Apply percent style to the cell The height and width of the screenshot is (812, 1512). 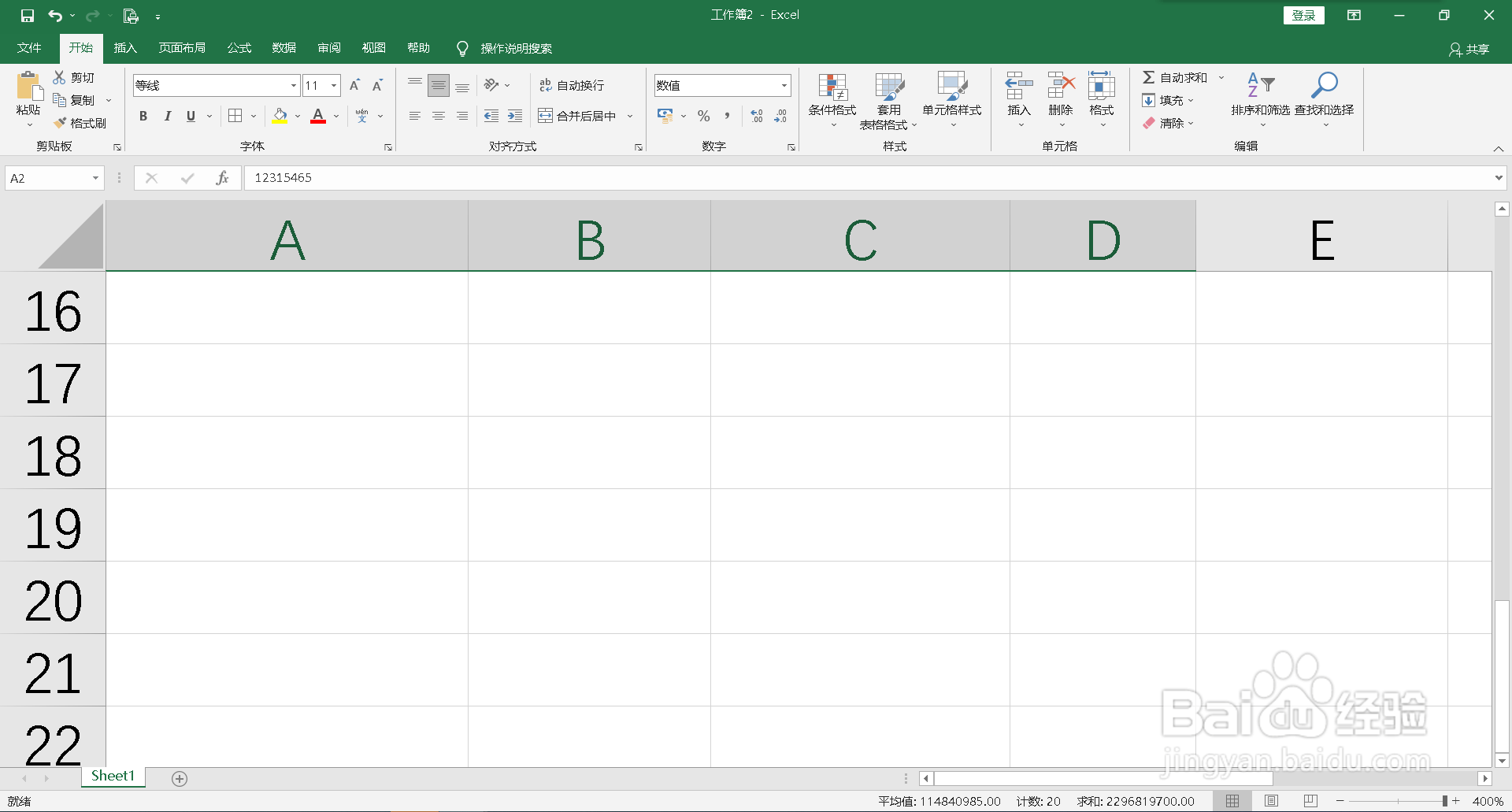coord(704,116)
